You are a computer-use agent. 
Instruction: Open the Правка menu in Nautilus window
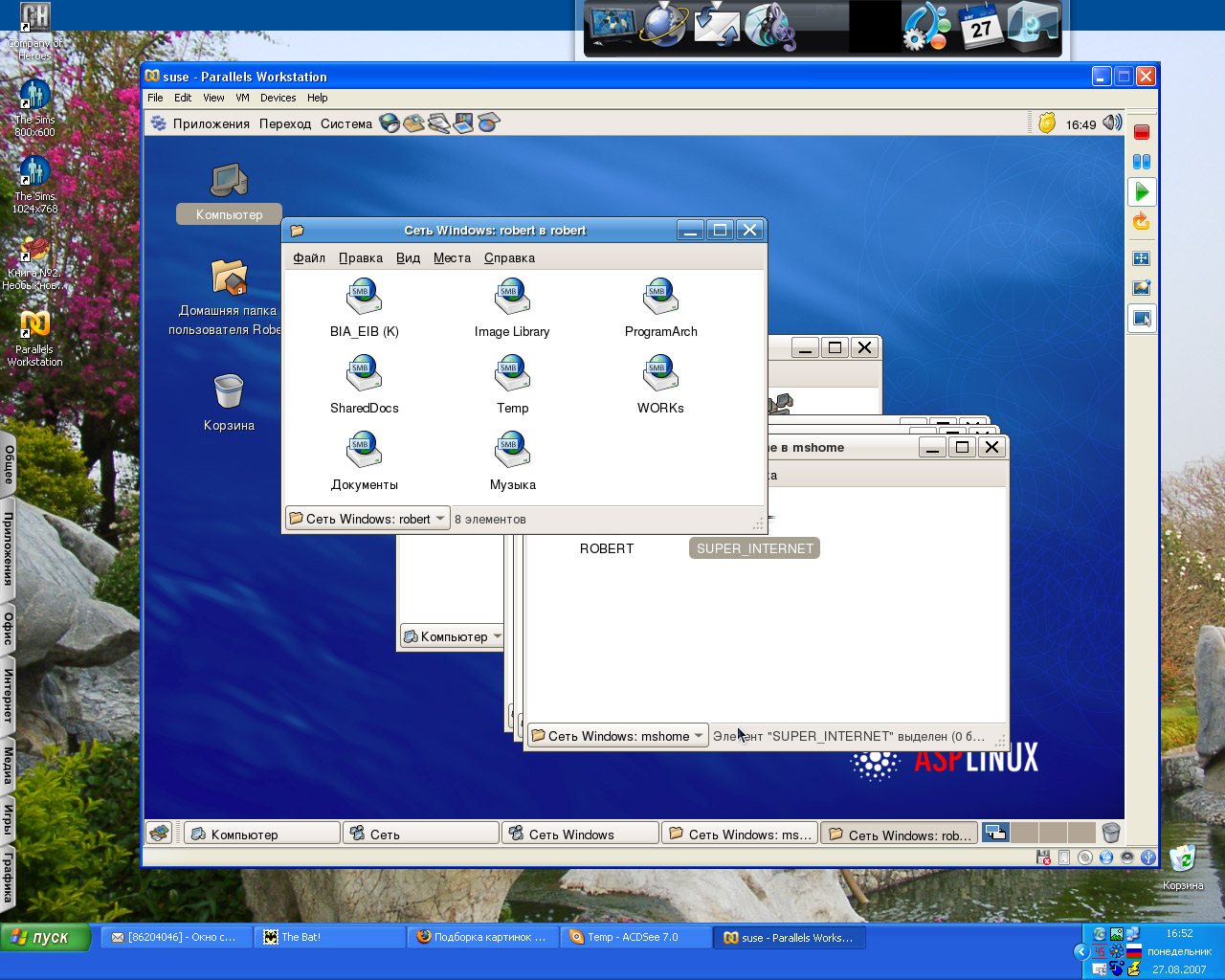click(x=361, y=257)
